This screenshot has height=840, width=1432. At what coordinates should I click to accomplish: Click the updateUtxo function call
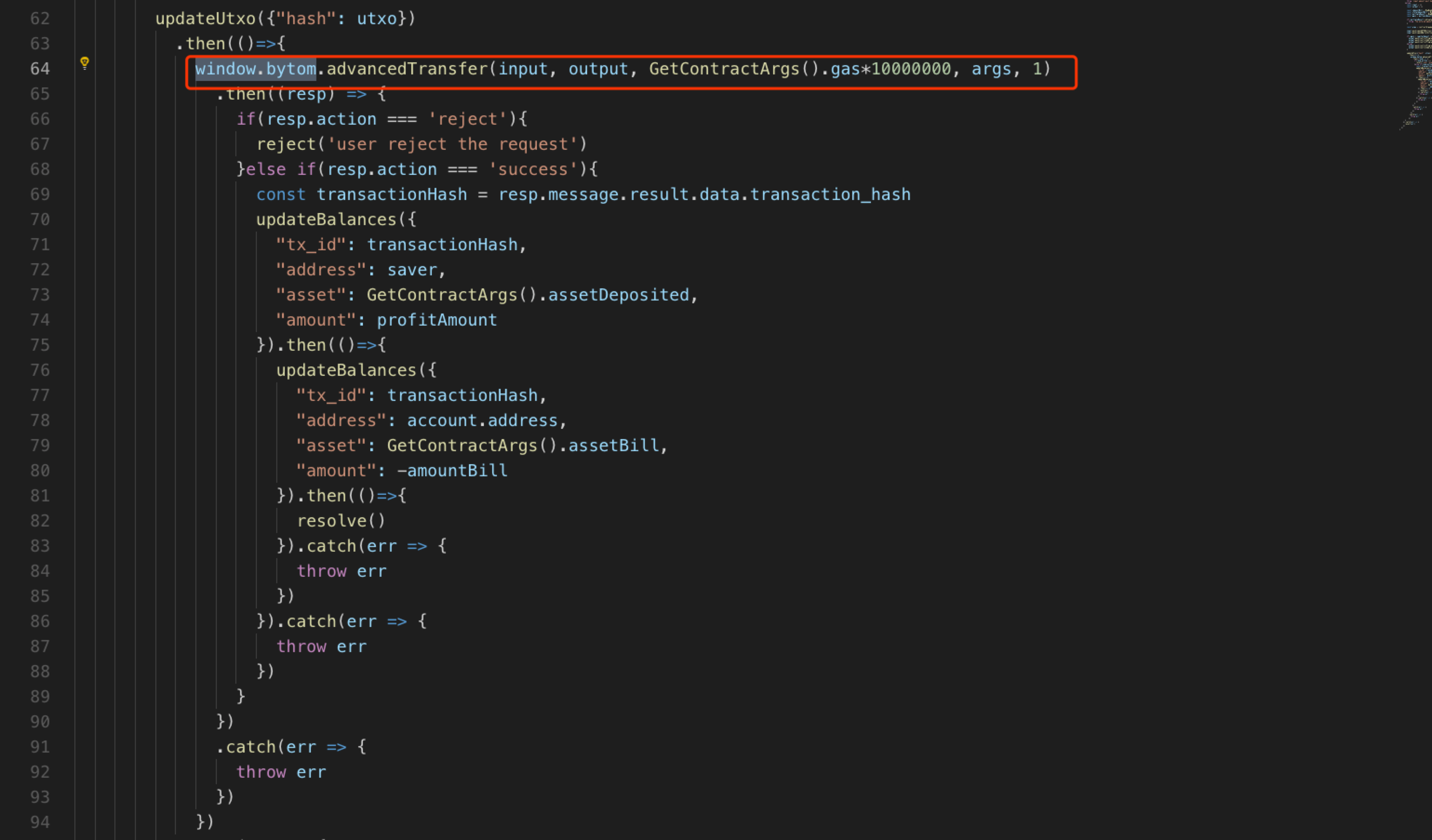(x=205, y=19)
